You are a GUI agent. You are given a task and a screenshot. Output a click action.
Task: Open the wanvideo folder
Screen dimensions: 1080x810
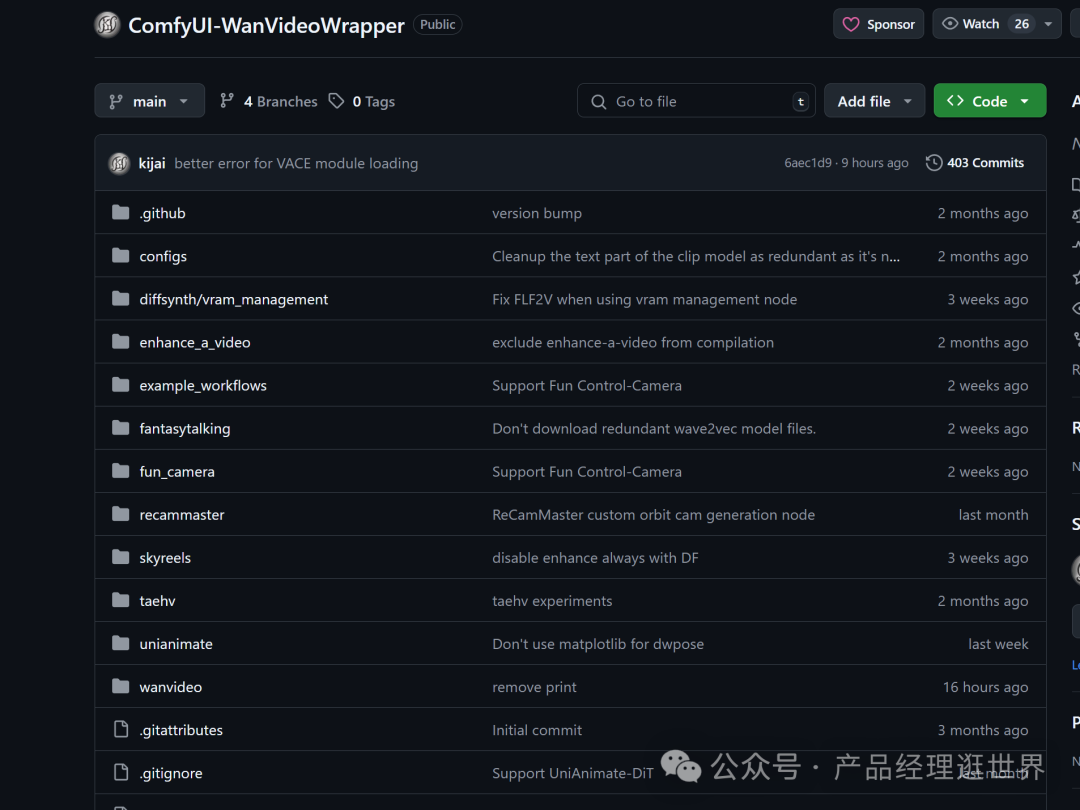point(171,687)
